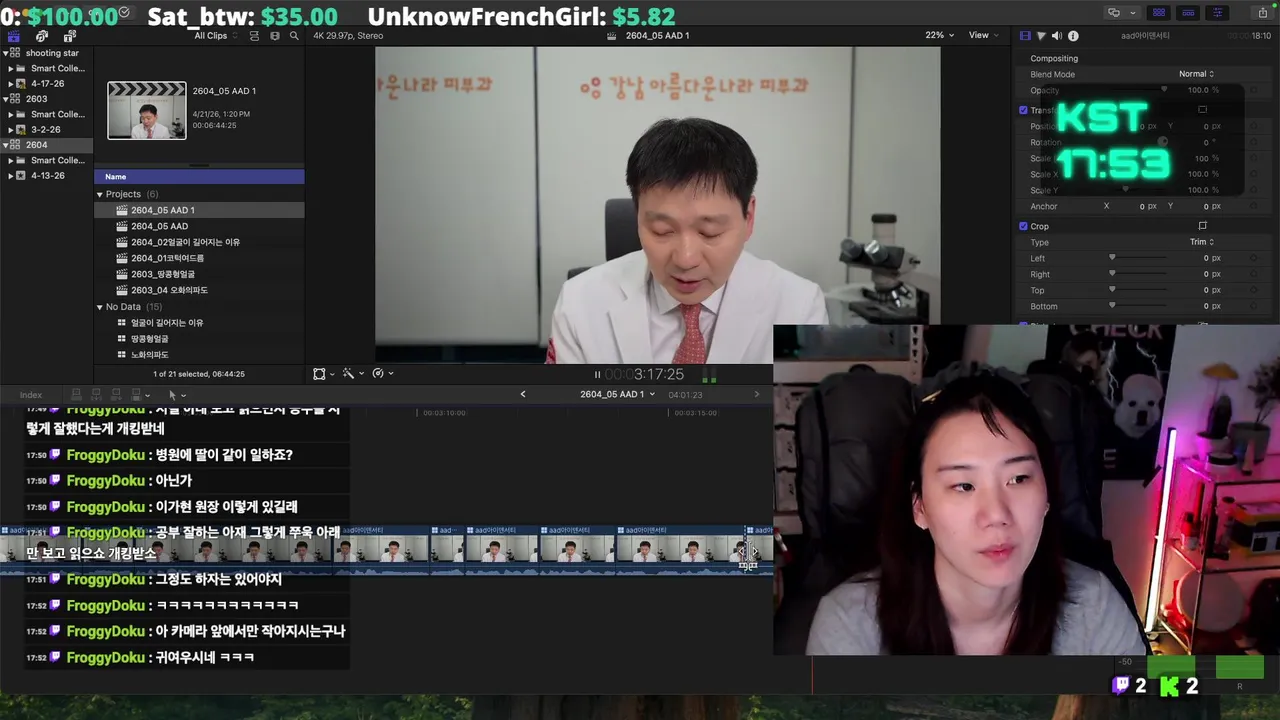Show the Color inspector triangle icon
The image size is (1280, 720).
1041,36
